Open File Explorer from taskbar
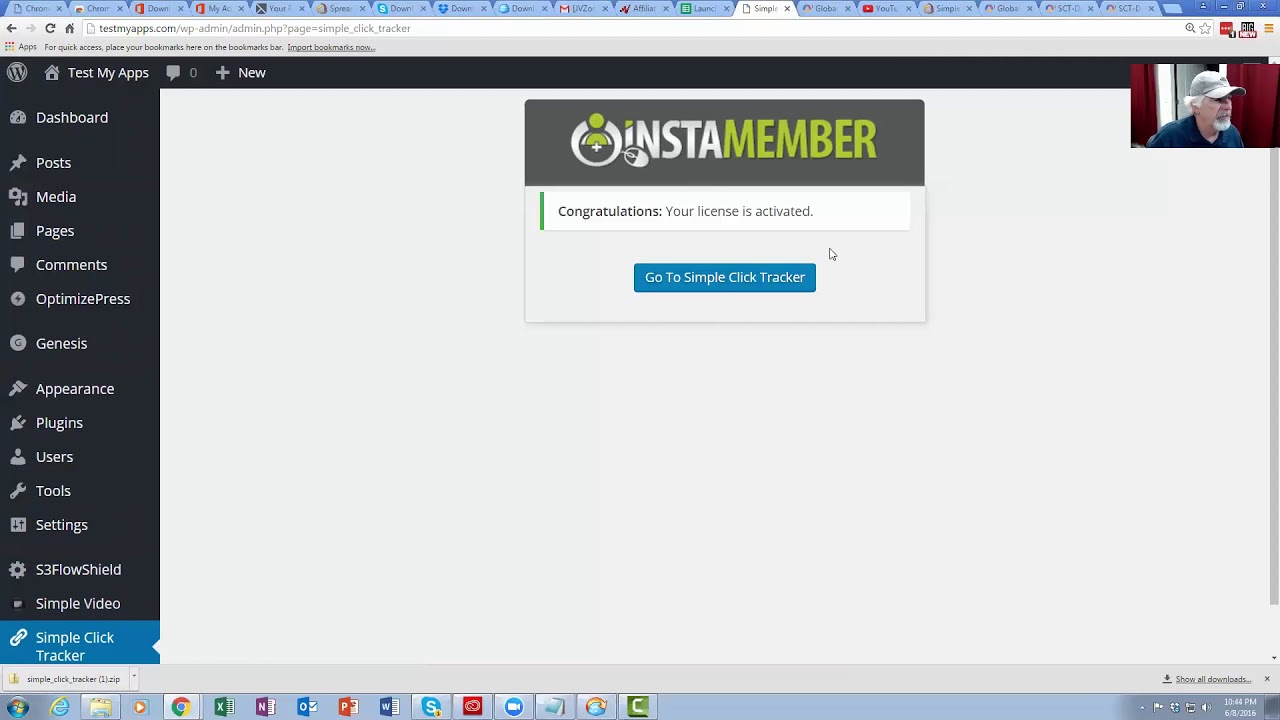 click(x=100, y=707)
